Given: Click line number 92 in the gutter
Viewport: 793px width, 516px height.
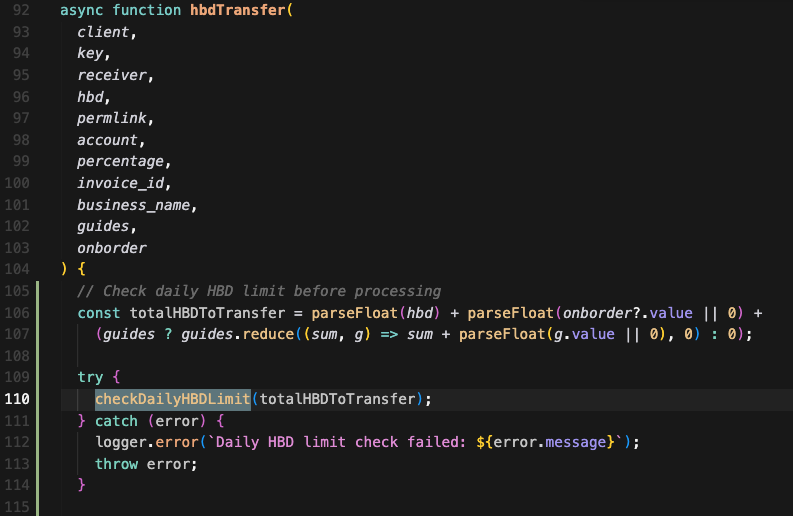Looking at the screenshot, I should 18,11.
